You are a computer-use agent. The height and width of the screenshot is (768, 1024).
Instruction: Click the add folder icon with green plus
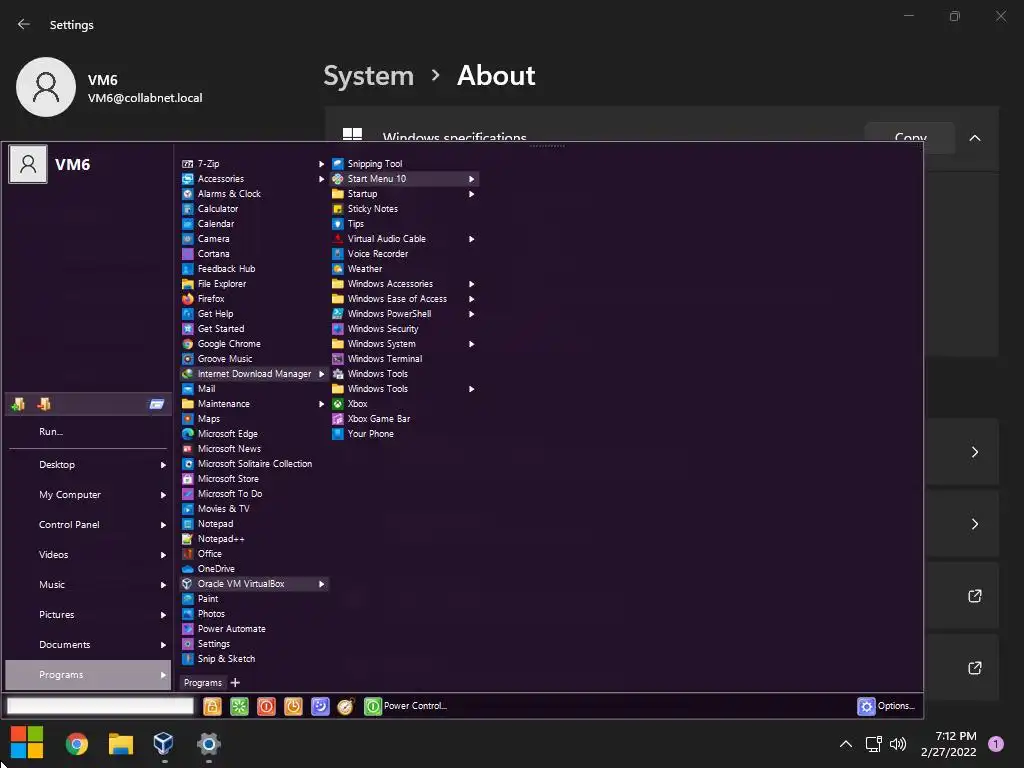18,404
